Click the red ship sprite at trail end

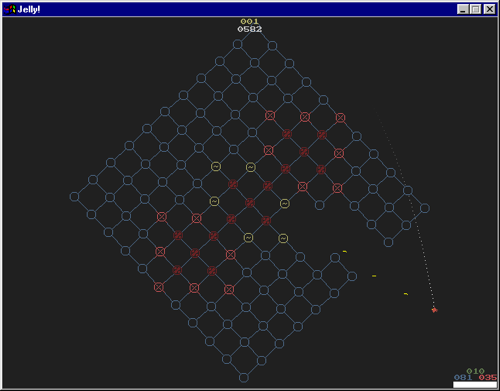pos(434,310)
